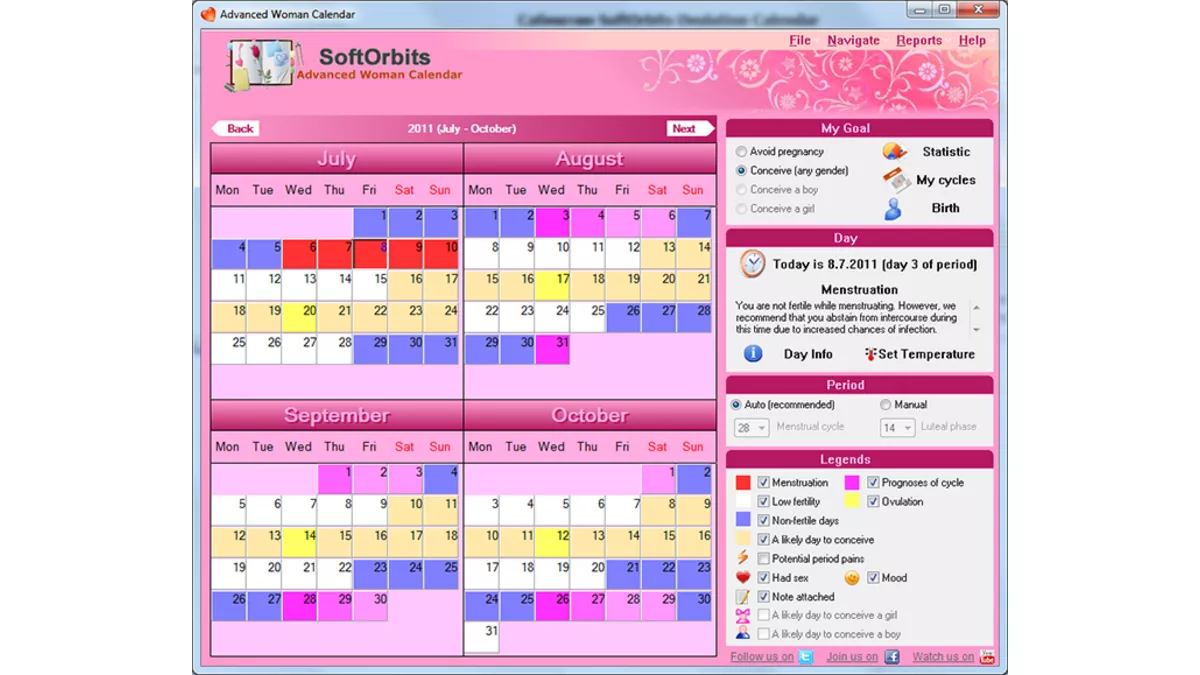Go to Next months
1200x675 pixels.
[687, 128]
